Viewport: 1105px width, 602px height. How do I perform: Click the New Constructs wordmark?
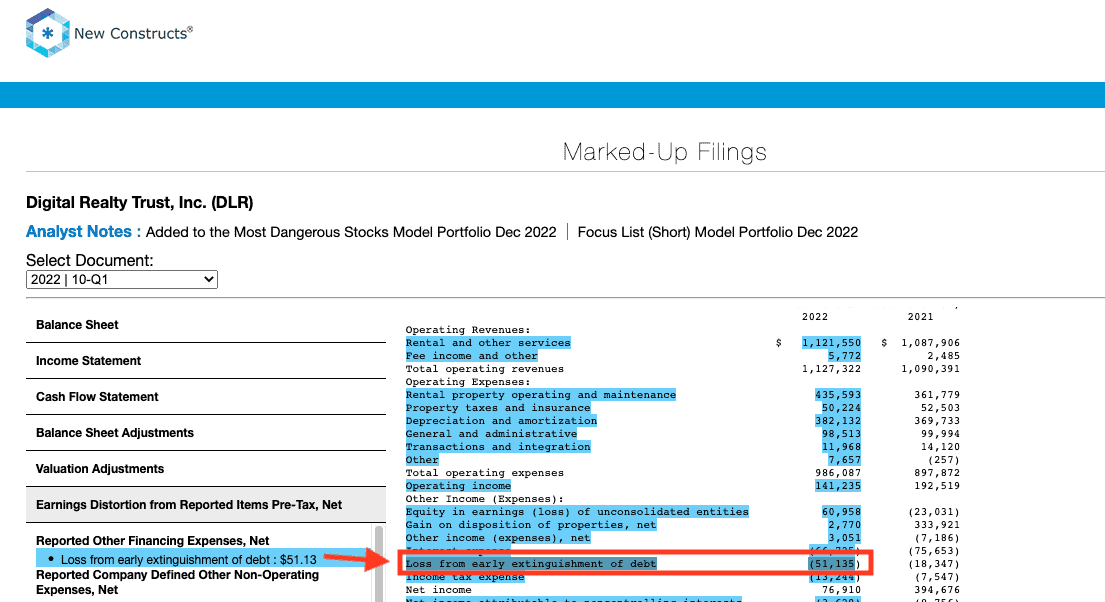click(133, 33)
